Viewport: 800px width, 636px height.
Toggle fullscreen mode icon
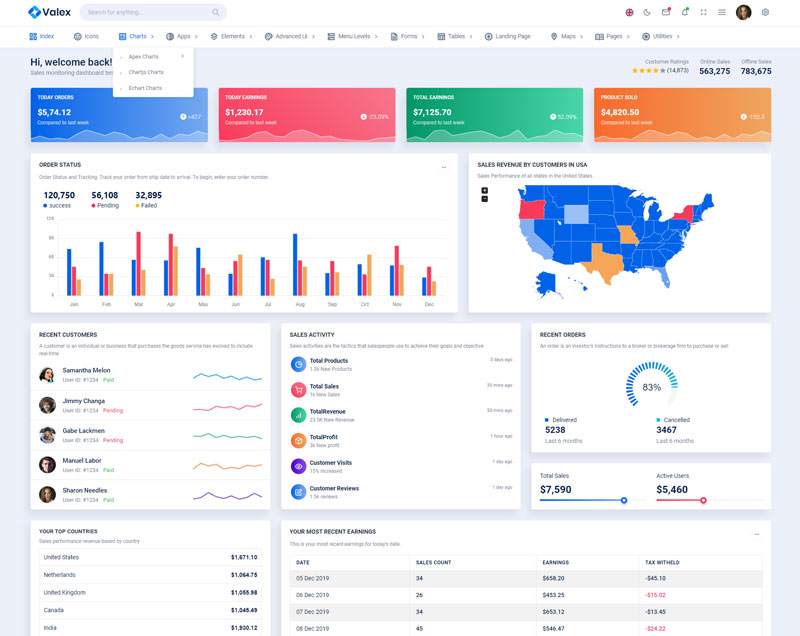tap(703, 12)
